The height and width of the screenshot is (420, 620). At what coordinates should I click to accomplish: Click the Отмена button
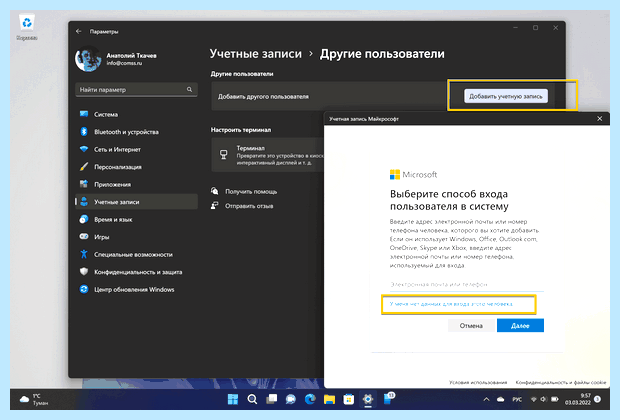471,325
